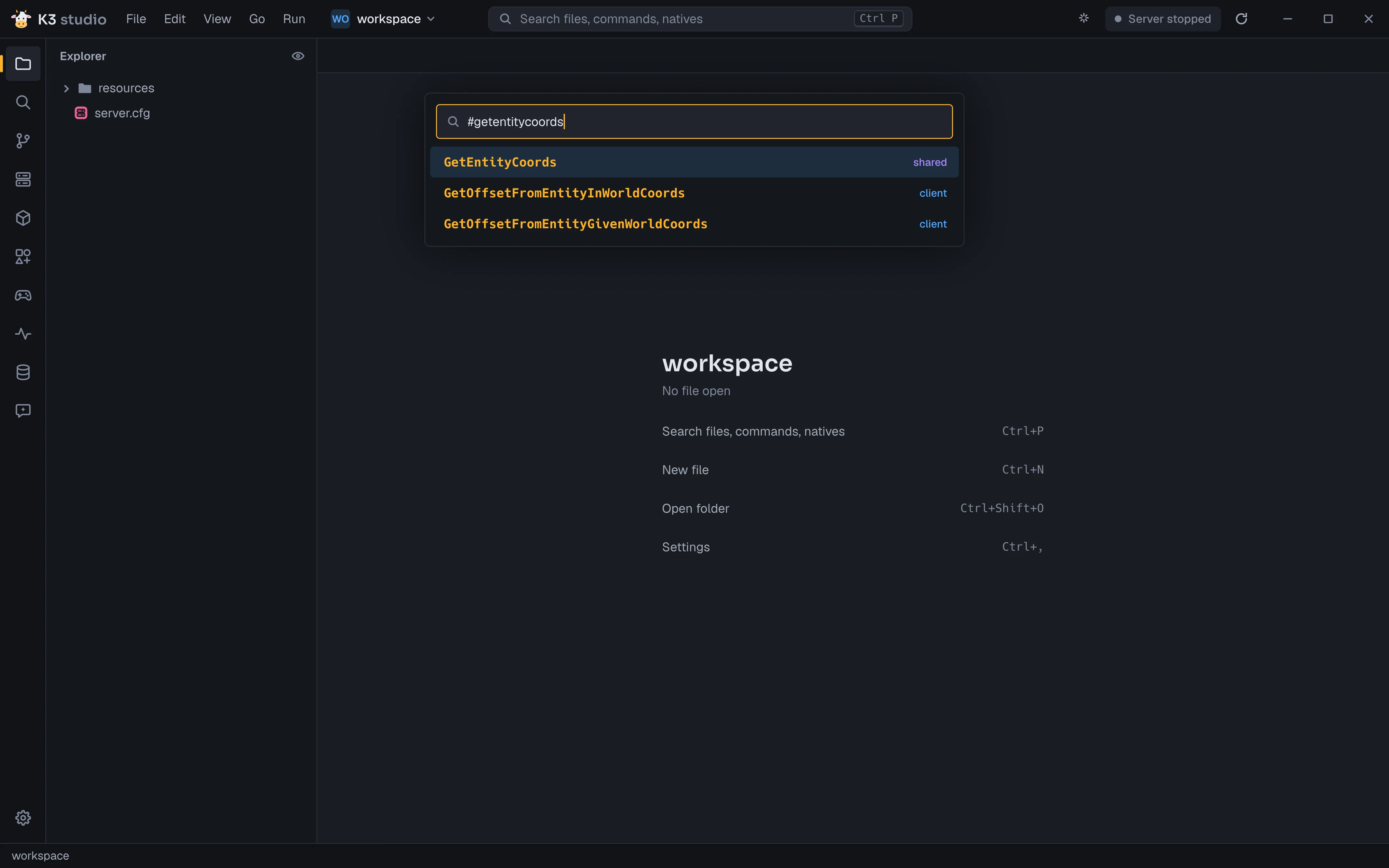Open the Explorer files sidebar icon
Viewport: 1389px width, 868px height.
(x=23, y=64)
